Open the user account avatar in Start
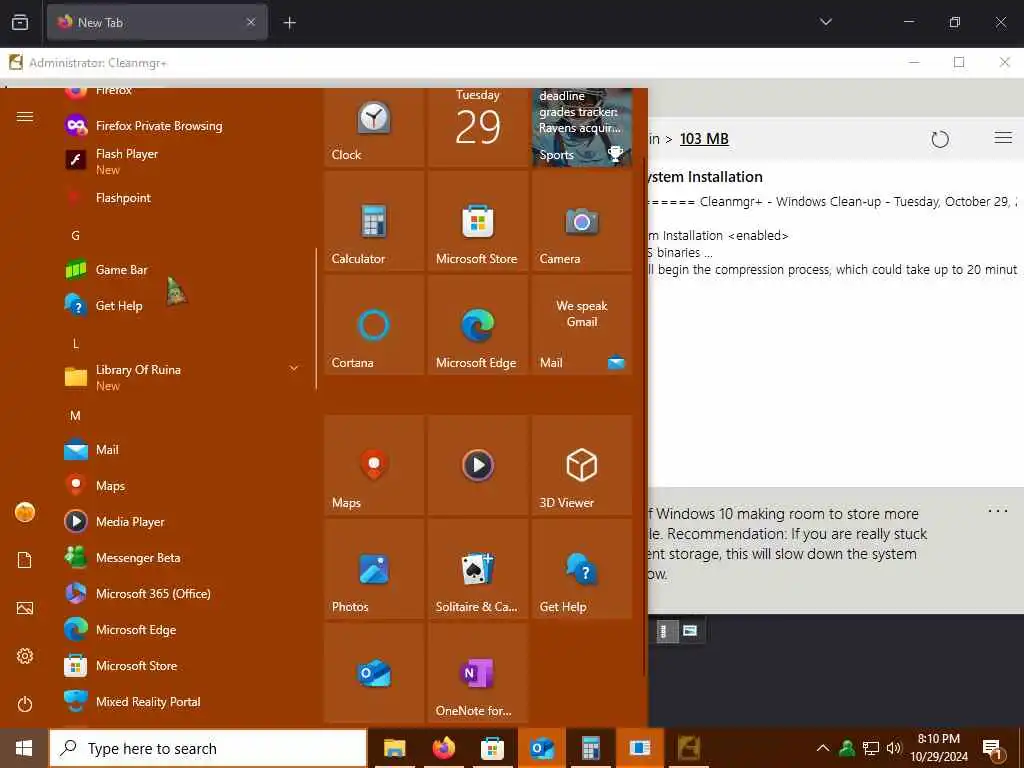Viewport: 1024px width, 768px height. (25, 512)
